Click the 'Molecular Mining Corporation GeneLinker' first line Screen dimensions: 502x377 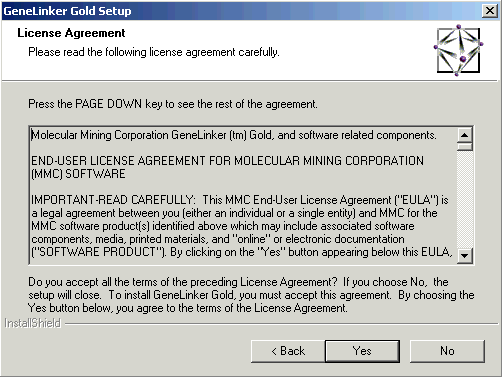pyautogui.click(x=234, y=135)
